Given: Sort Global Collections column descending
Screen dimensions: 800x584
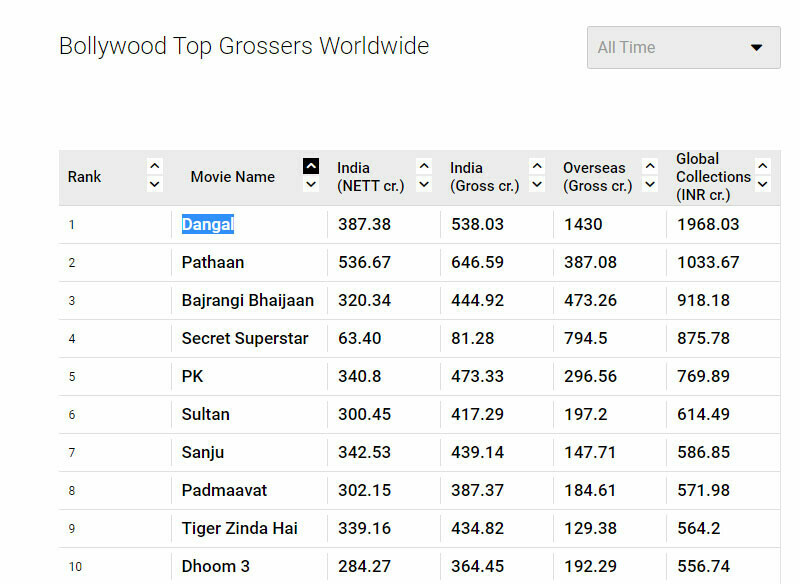Looking at the screenshot, I should [763, 185].
